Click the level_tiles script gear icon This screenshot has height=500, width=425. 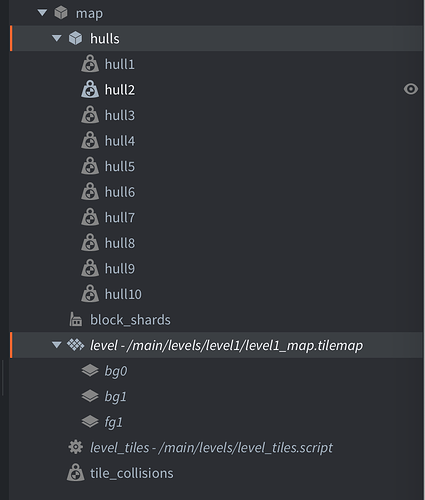[x=76, y=447]
